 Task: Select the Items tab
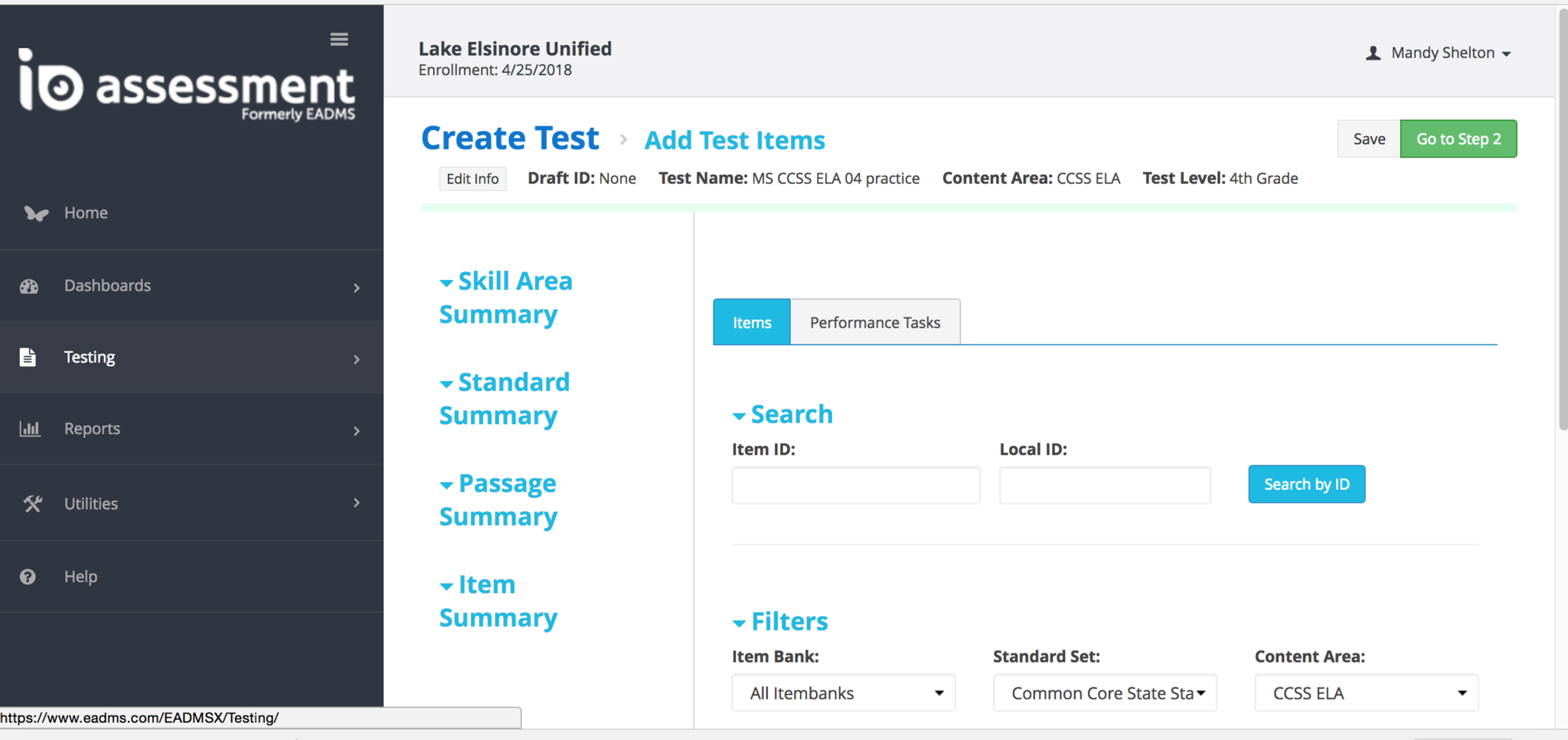click(x=751, y=323)
